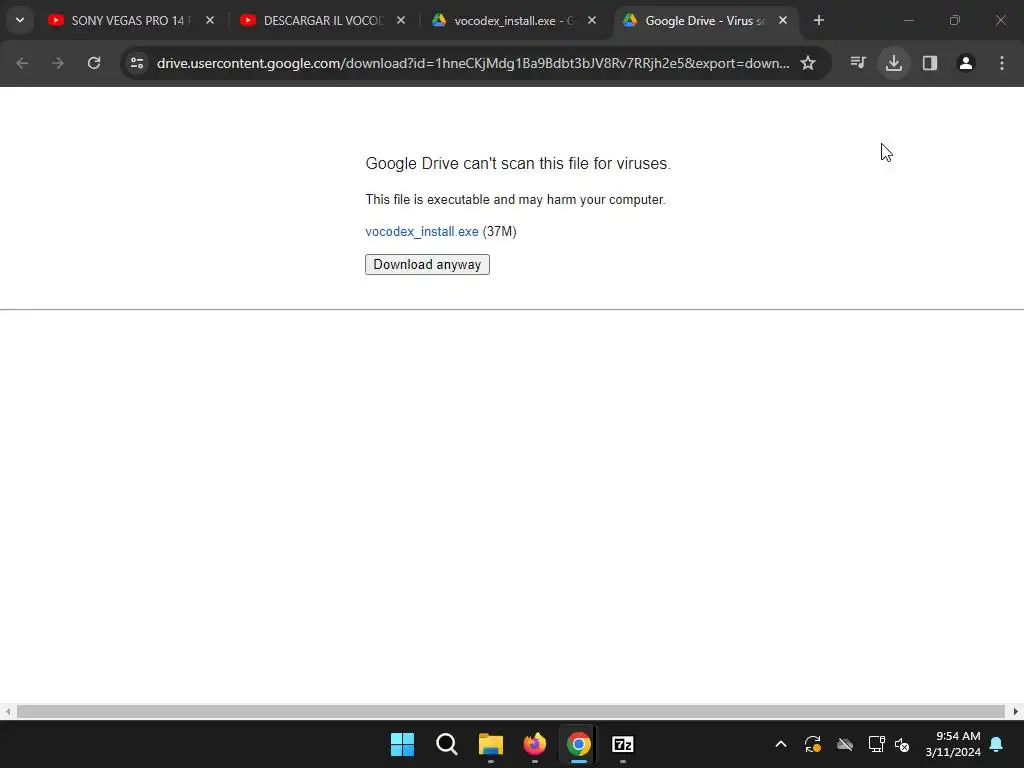The width and height of the screenshot is (1024, 768).
Task: Click the 'This file is executable' warning text
Action: coord(515,200)
